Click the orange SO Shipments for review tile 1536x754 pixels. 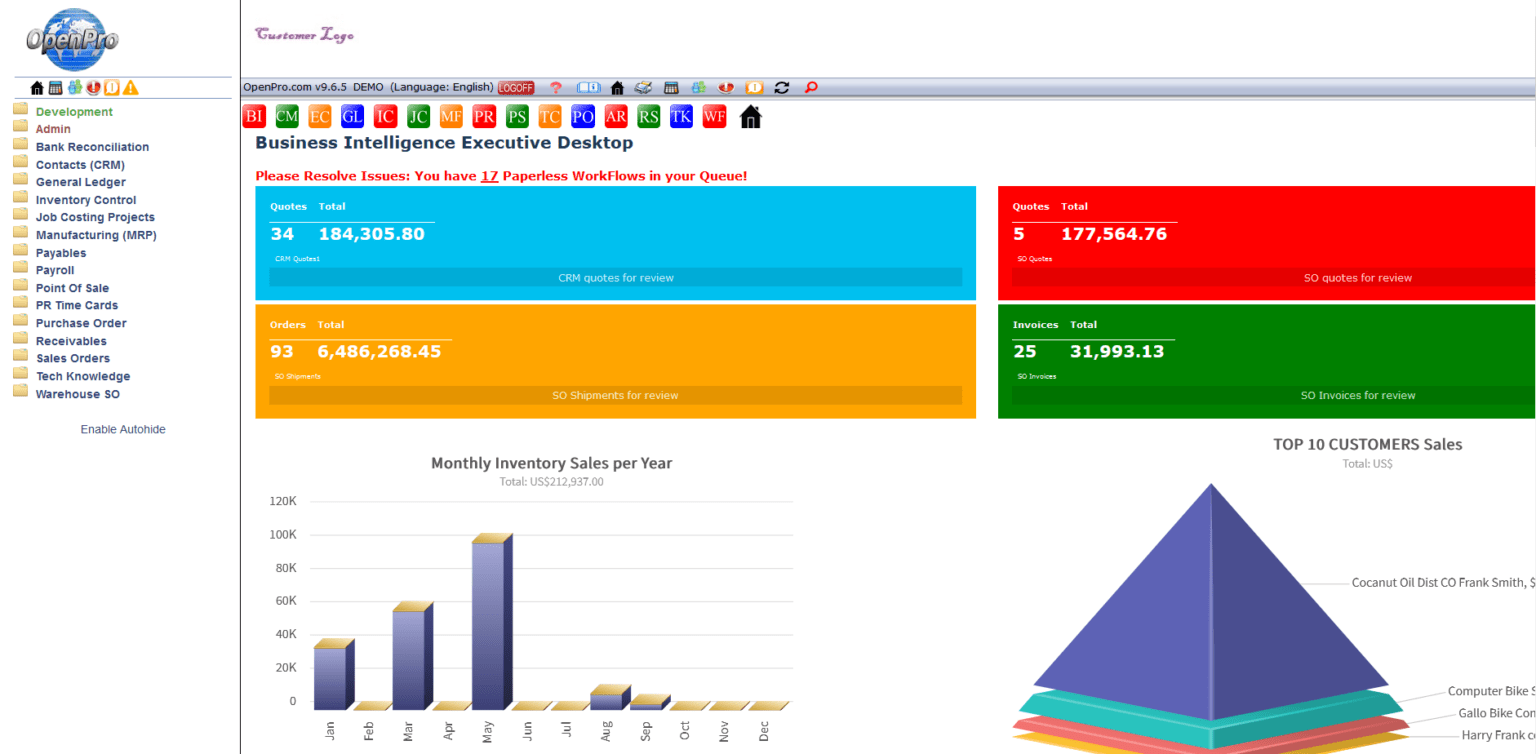click(615, 395)
